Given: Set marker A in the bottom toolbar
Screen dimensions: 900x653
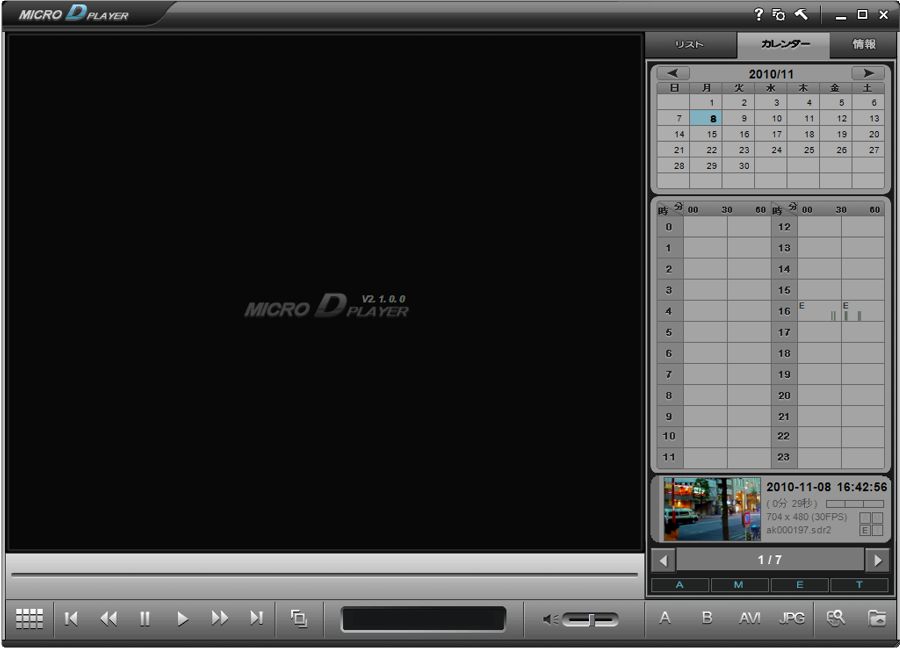Looking at the screenshot, I should pyautogui.click(x=665, y=619).
